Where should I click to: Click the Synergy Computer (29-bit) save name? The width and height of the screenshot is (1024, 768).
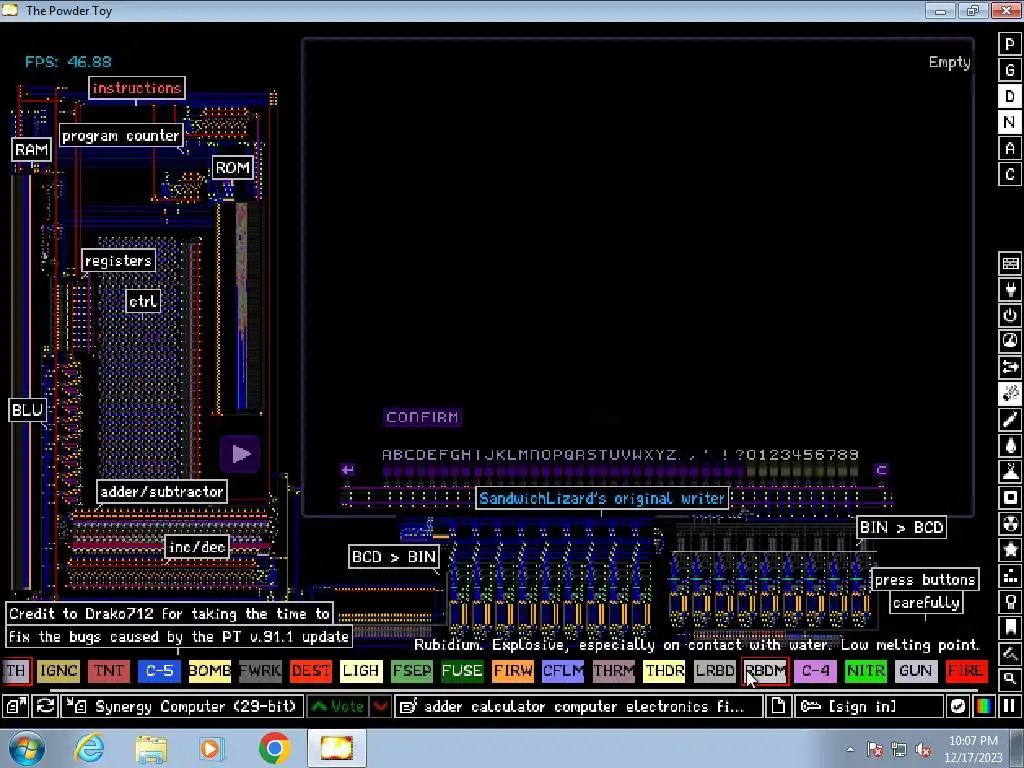pyautogui.click(x=183, y=706)
